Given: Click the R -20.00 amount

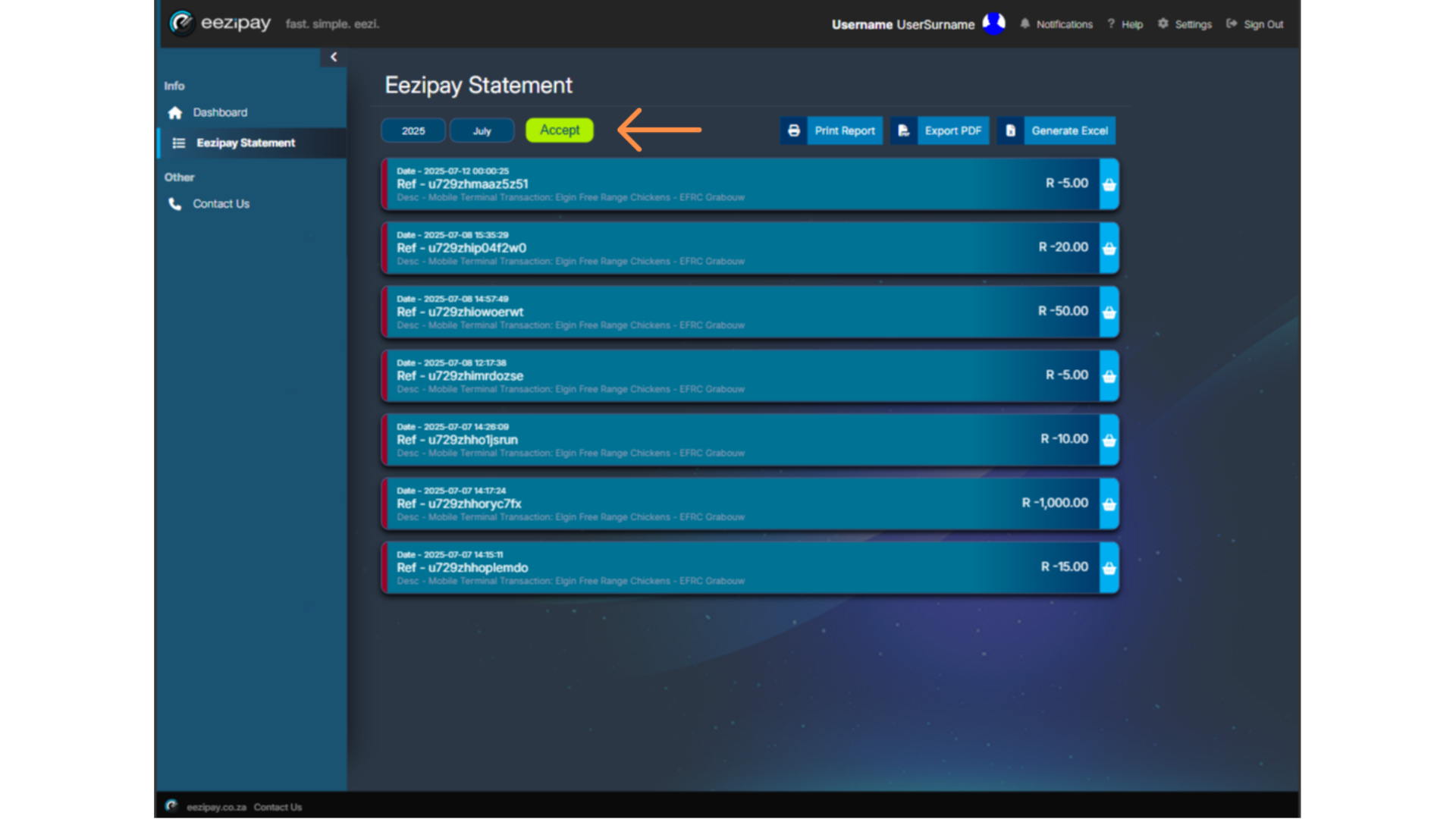Looking at the screenshot, I should (1063, 247).
